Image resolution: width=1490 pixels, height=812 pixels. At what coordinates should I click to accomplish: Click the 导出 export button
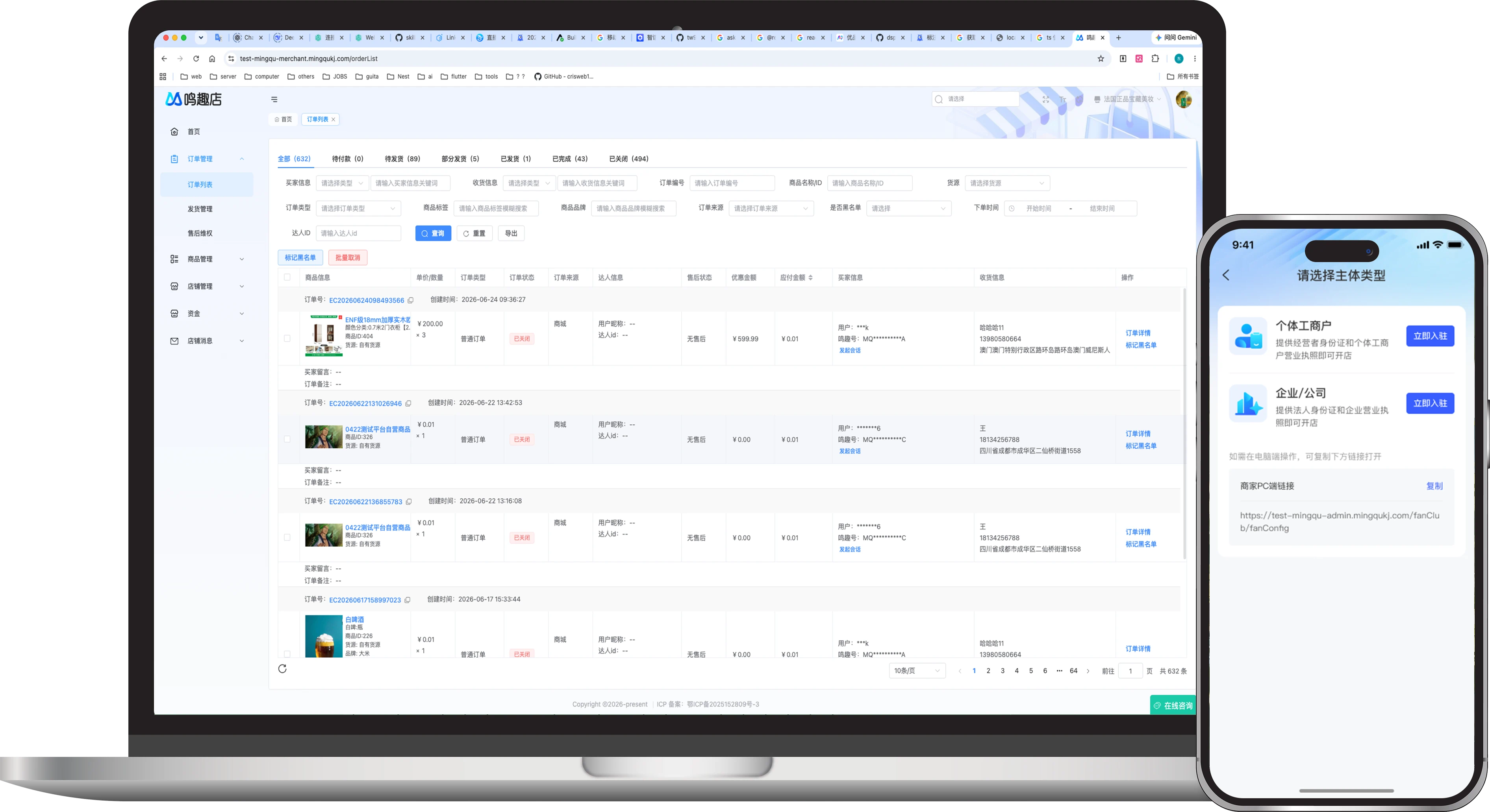[511, 234]
